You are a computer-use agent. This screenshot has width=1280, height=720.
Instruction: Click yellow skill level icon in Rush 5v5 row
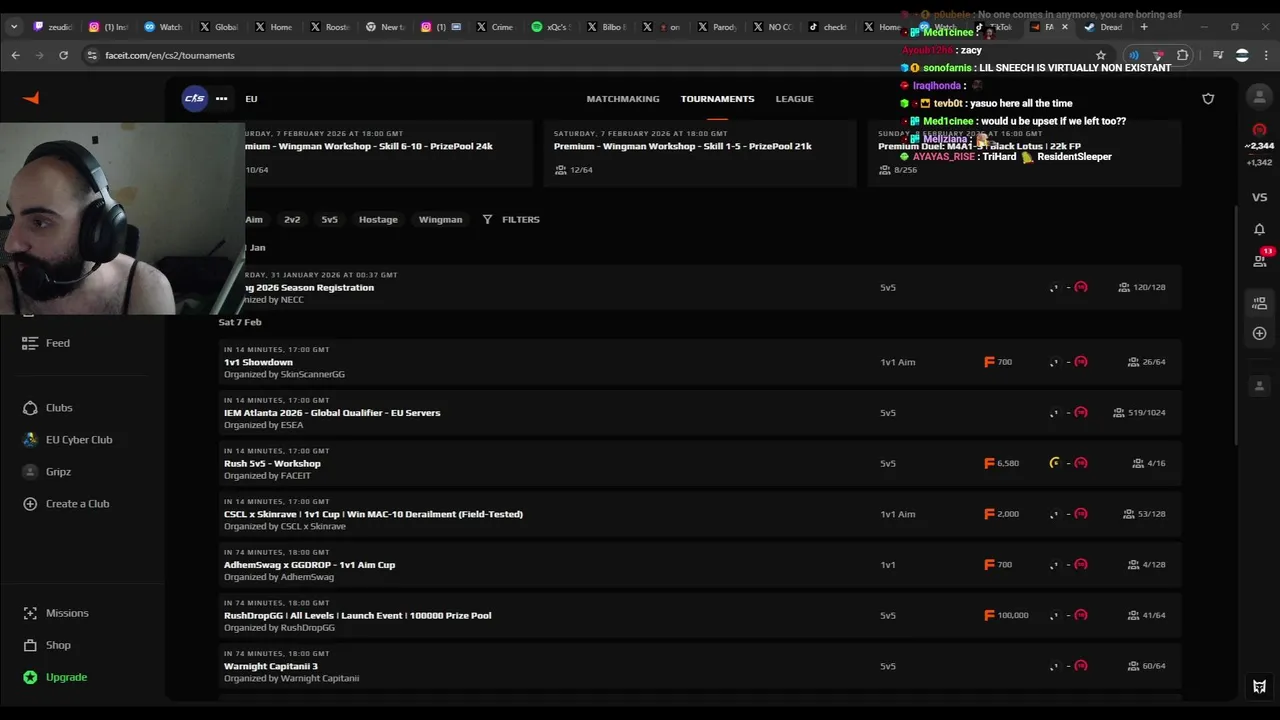[x=1054, y=463]
